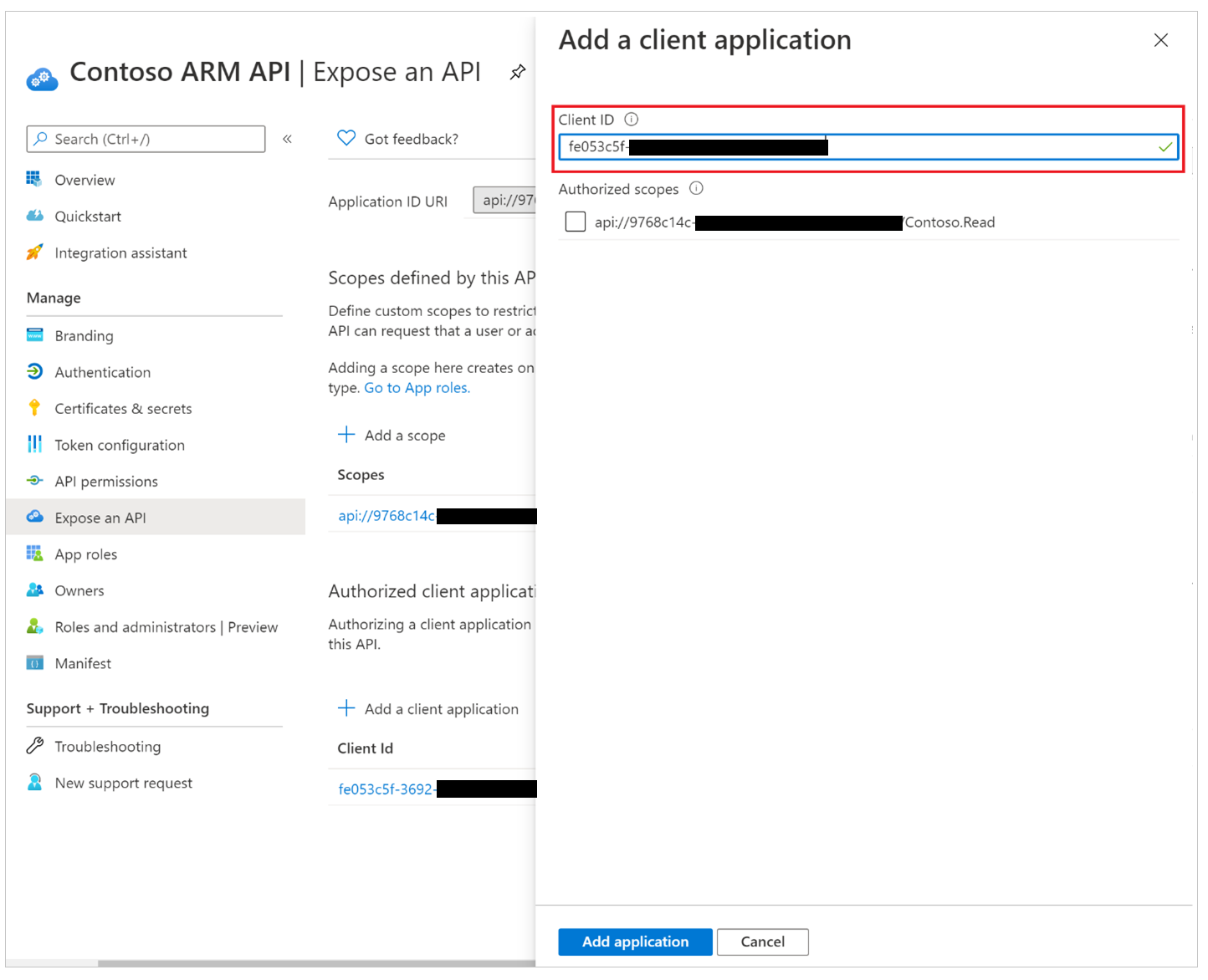Select Certificates & secrets in the sidebar
Image resolution: width=1208 pixels, height=980 pixels.
(123, 408)
